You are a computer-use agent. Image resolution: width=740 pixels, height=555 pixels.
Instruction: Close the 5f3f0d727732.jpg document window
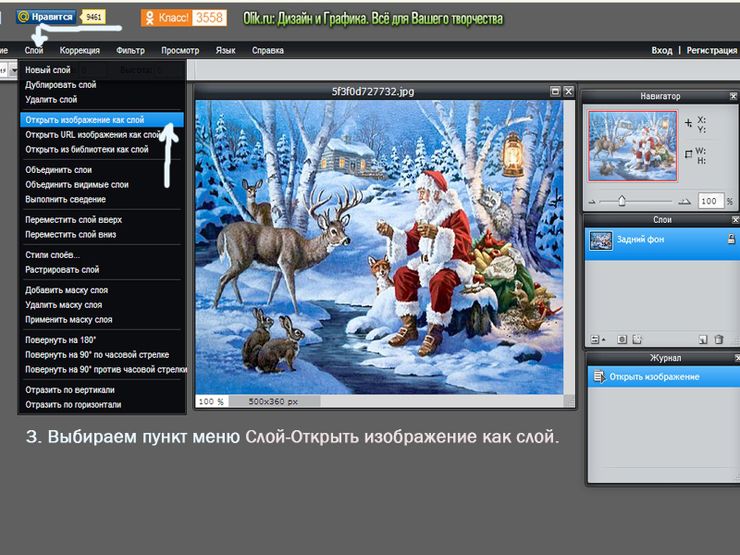pos(568,92)
